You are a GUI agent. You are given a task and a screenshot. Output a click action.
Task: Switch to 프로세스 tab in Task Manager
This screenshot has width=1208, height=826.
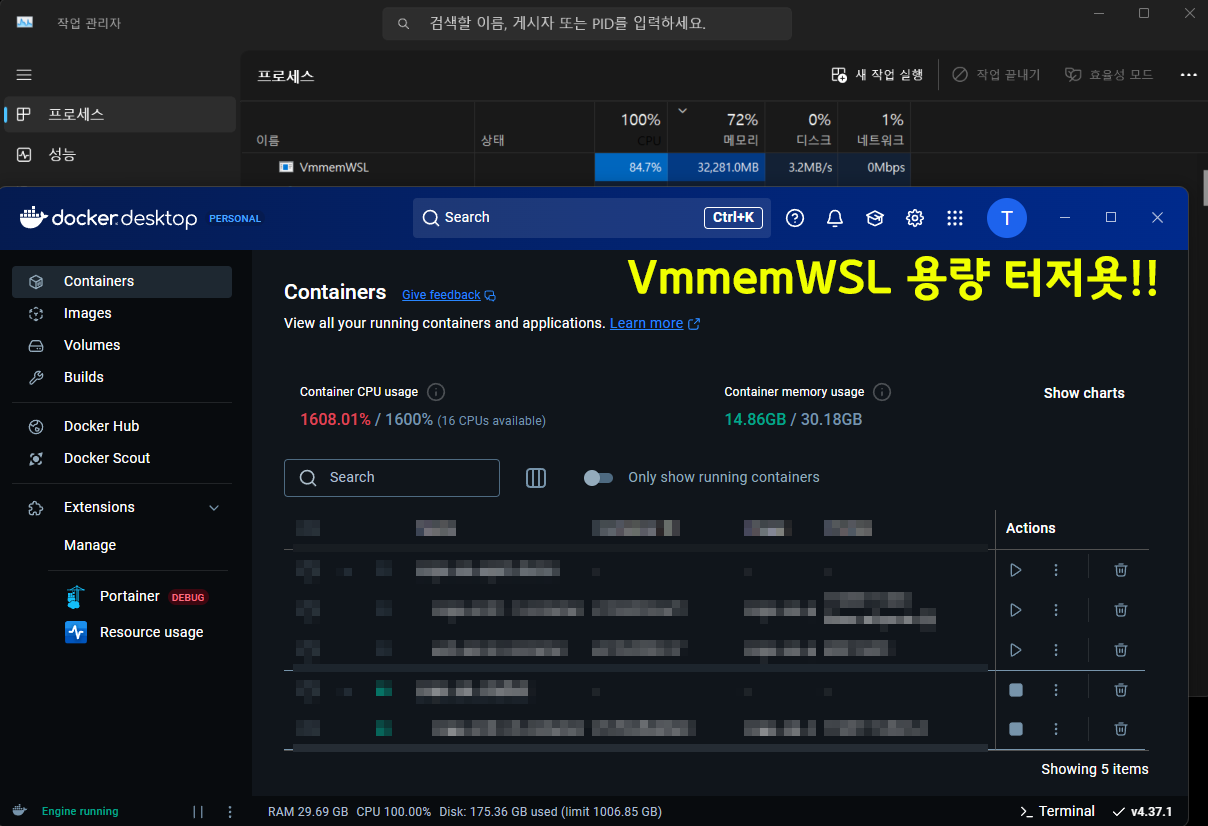coord(120,115)
